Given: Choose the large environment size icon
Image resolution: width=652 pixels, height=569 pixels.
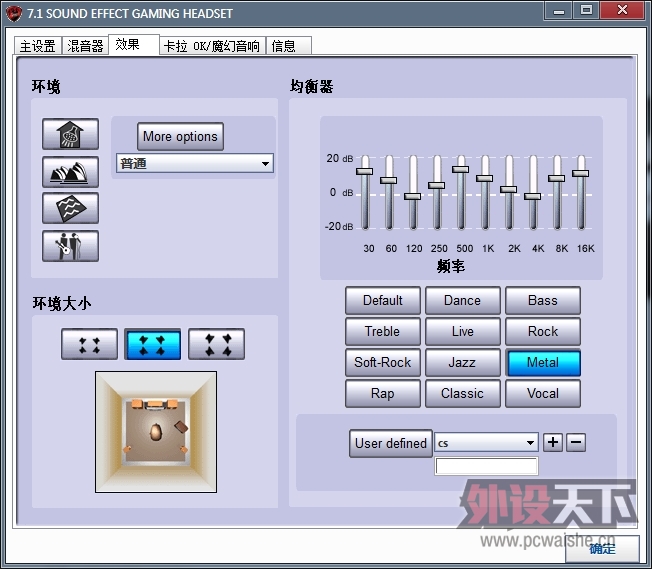Looking at the screenshot, I should pyautogui.click(x=216, y=344).
